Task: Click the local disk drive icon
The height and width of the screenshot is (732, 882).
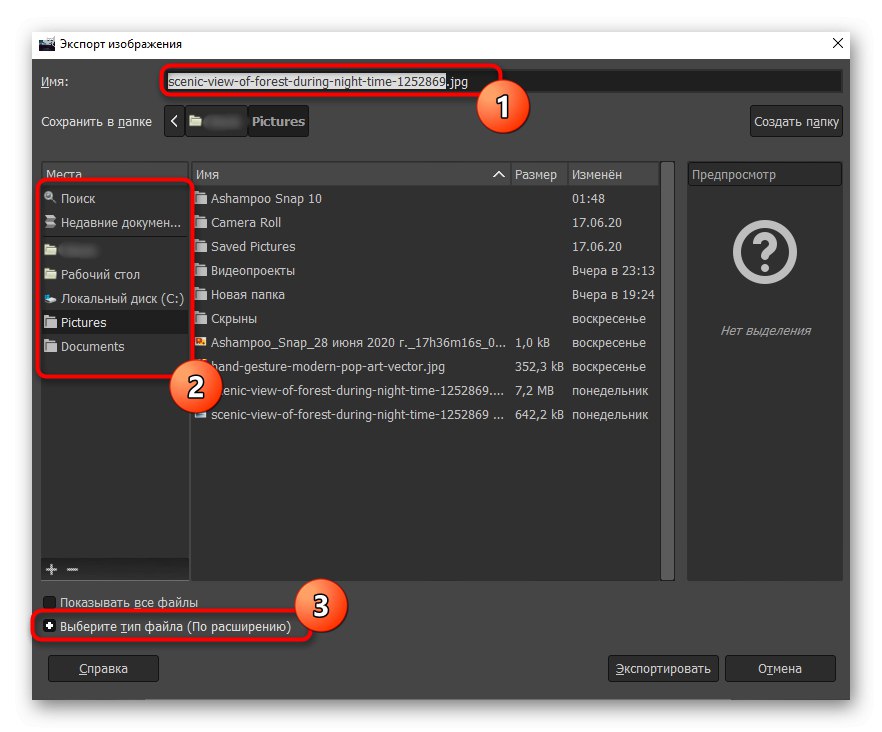Action: pos(50,298)
